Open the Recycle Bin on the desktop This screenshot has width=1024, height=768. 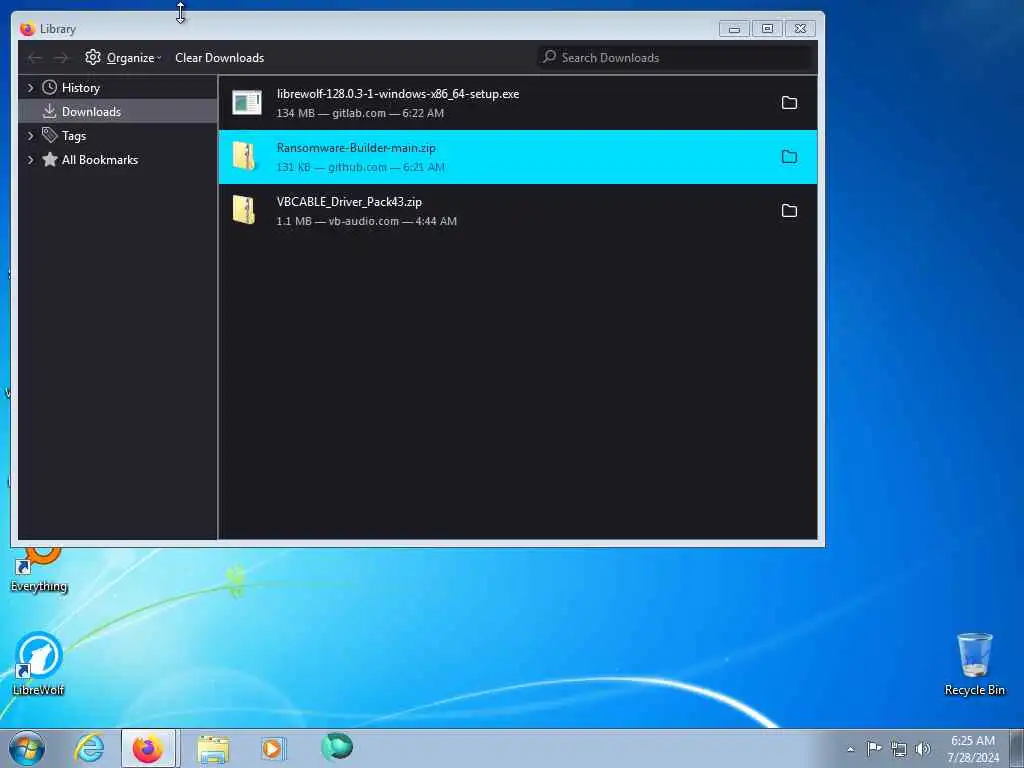click(974, 664)
